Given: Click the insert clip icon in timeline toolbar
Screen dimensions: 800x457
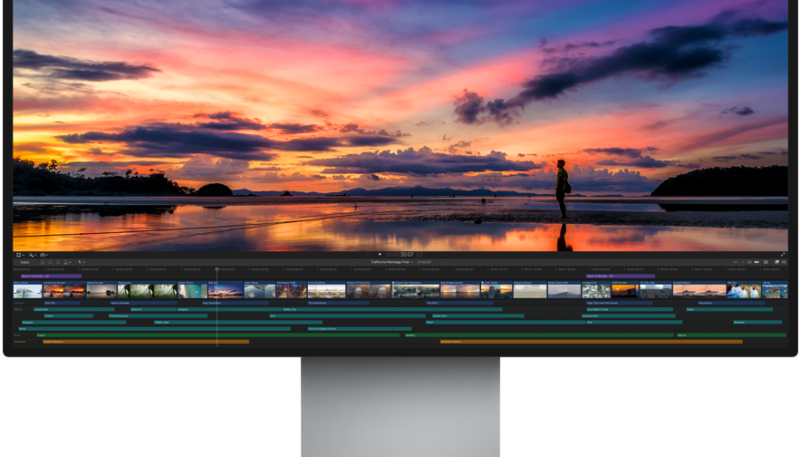Looking at the screenshot, I should pos(49,262).
